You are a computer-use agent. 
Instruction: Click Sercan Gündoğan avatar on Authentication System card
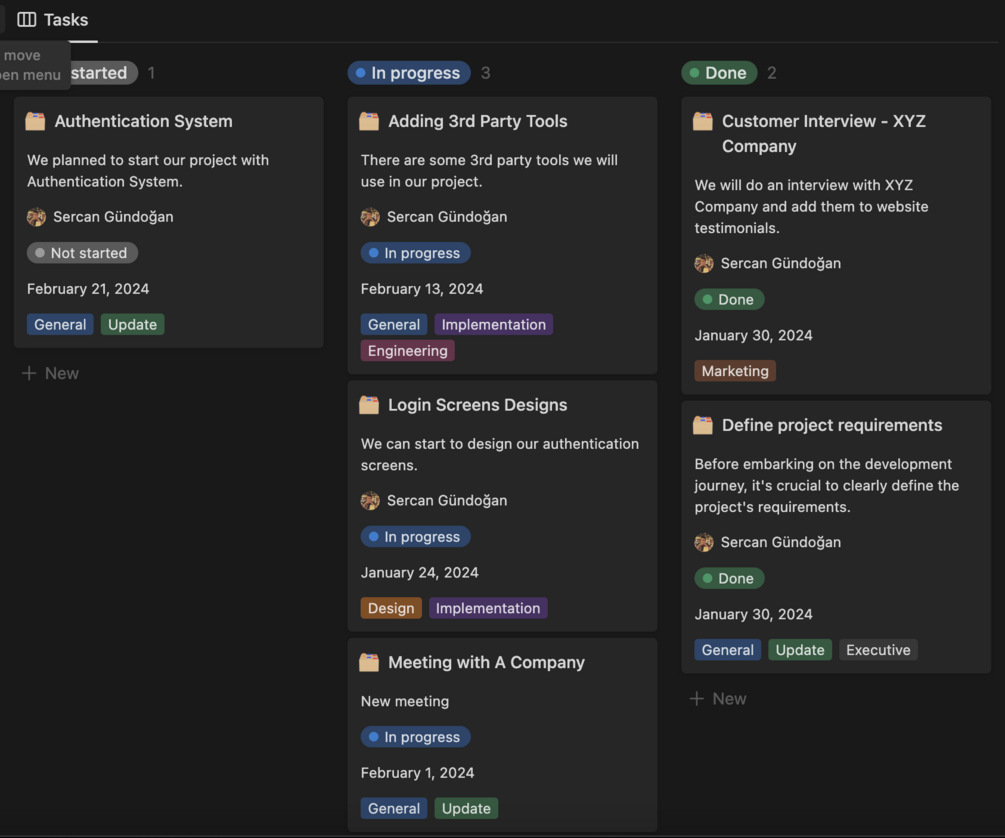click(x=37, y=217)
